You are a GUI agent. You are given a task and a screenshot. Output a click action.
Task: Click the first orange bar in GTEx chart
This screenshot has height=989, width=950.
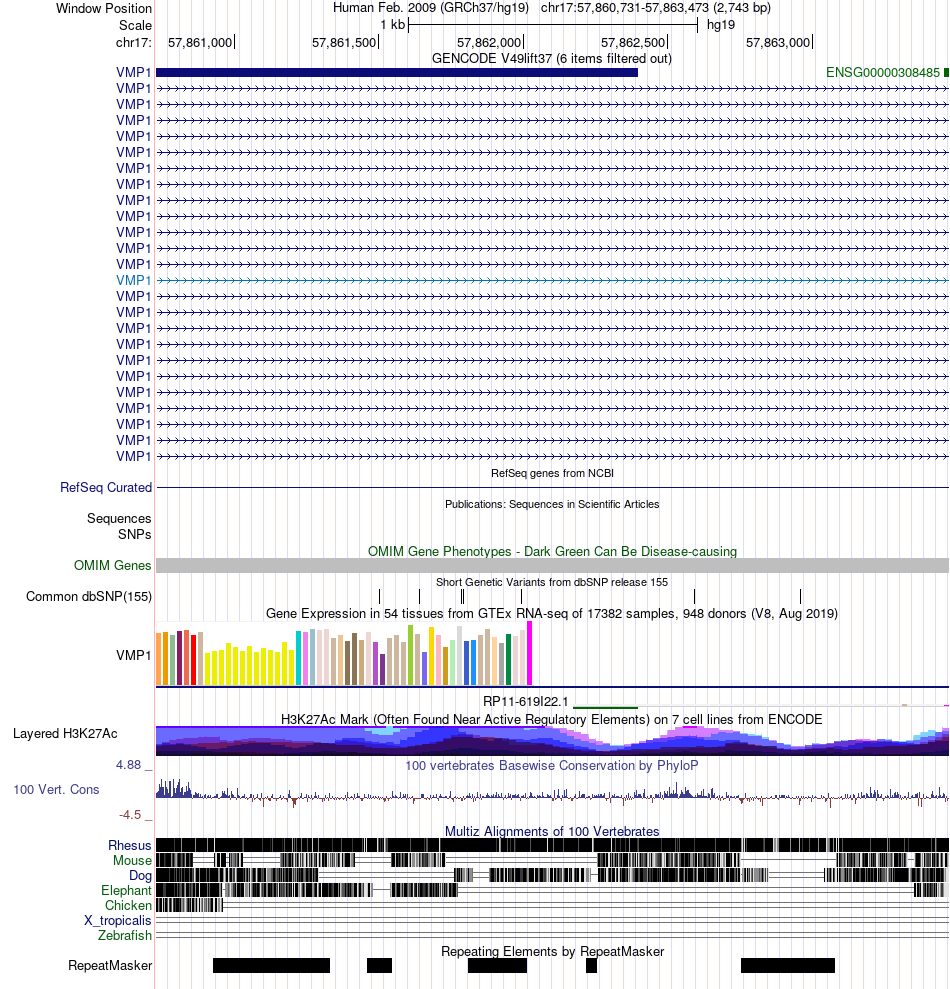pyautogui.click(x=159, y=658)
